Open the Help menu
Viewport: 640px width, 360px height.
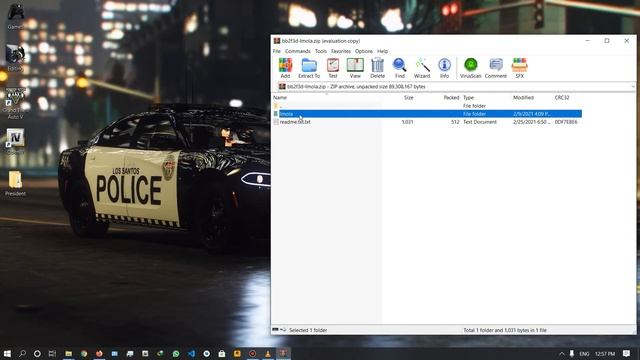[382, 51]
